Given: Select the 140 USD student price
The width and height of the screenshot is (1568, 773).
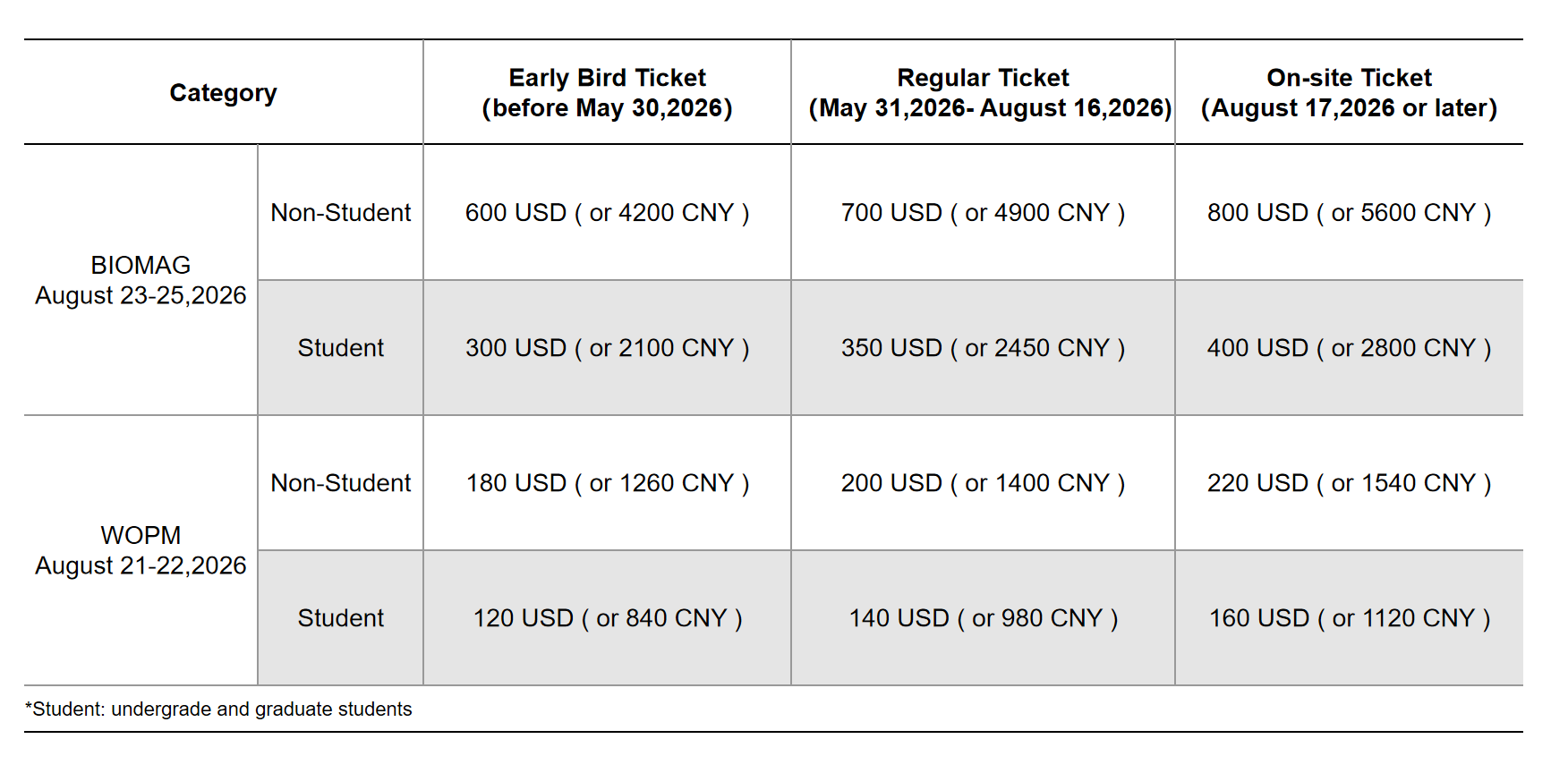Looking at the screenshot, I should [983, 618].
